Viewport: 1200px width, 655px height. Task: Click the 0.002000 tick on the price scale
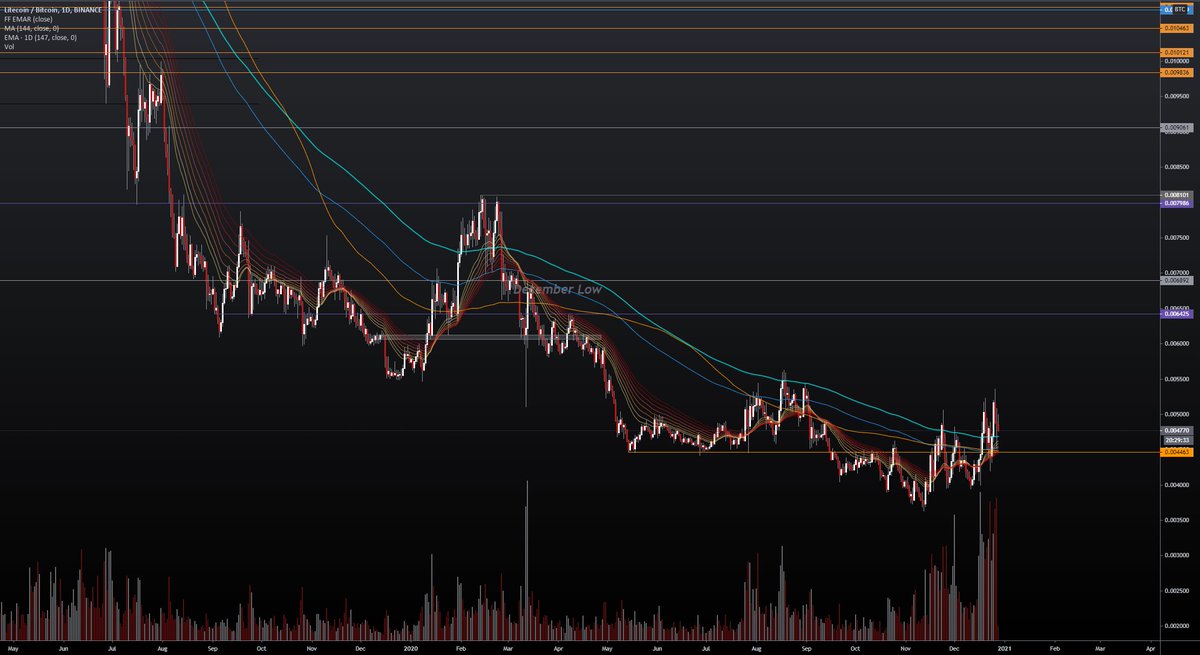[x=1176, y=626]
